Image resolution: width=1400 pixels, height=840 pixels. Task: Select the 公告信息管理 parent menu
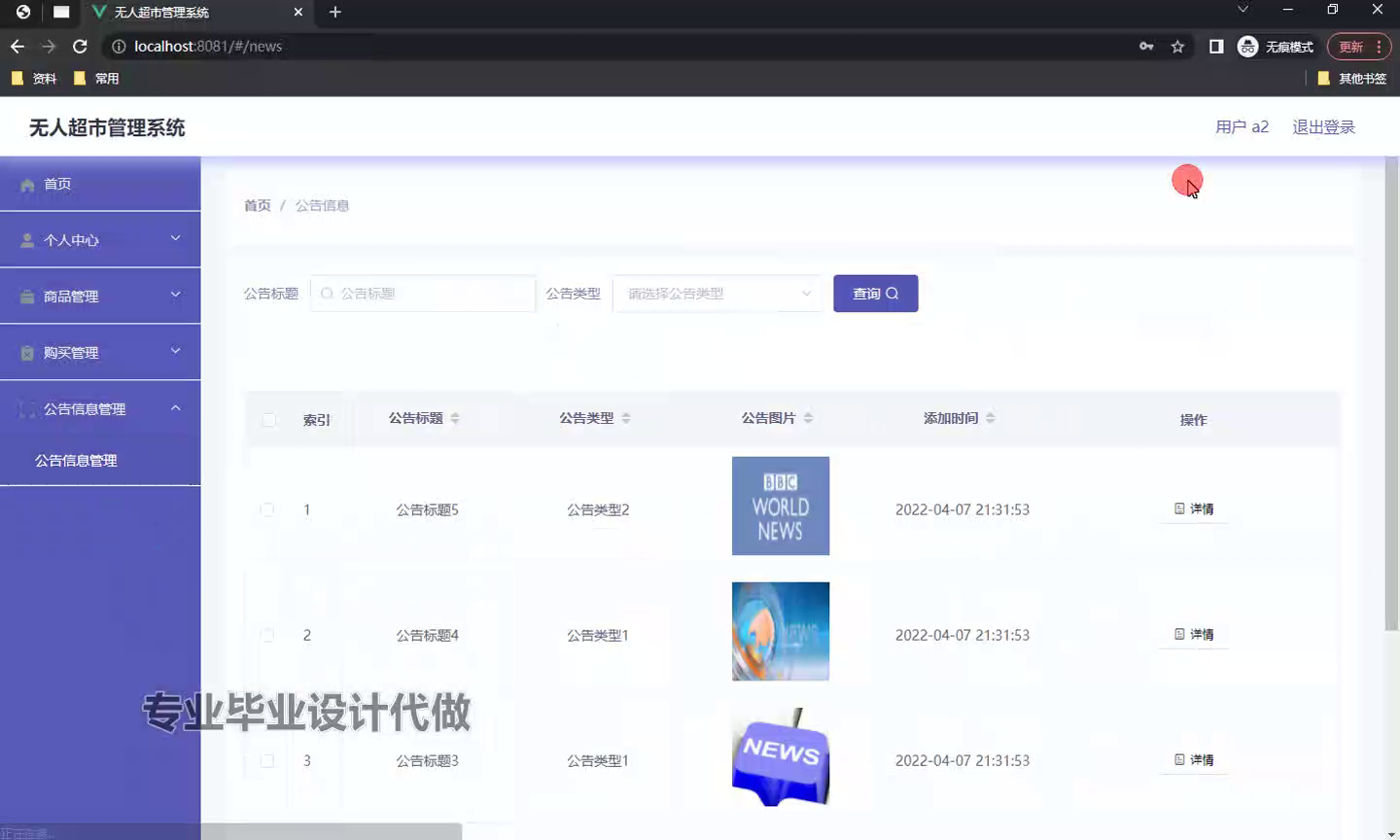point(100,409)
